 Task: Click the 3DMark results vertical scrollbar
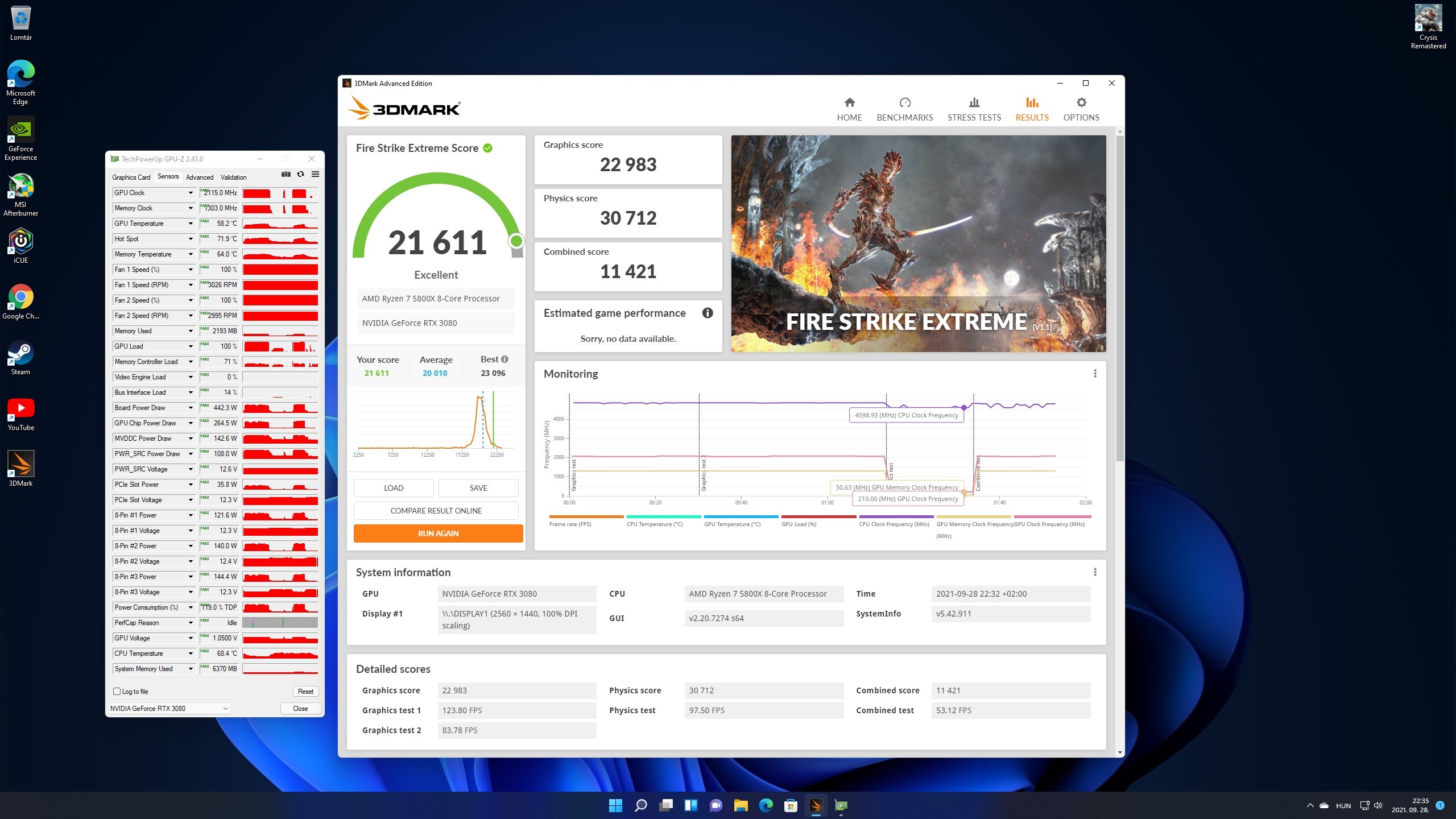point(1120,296)
